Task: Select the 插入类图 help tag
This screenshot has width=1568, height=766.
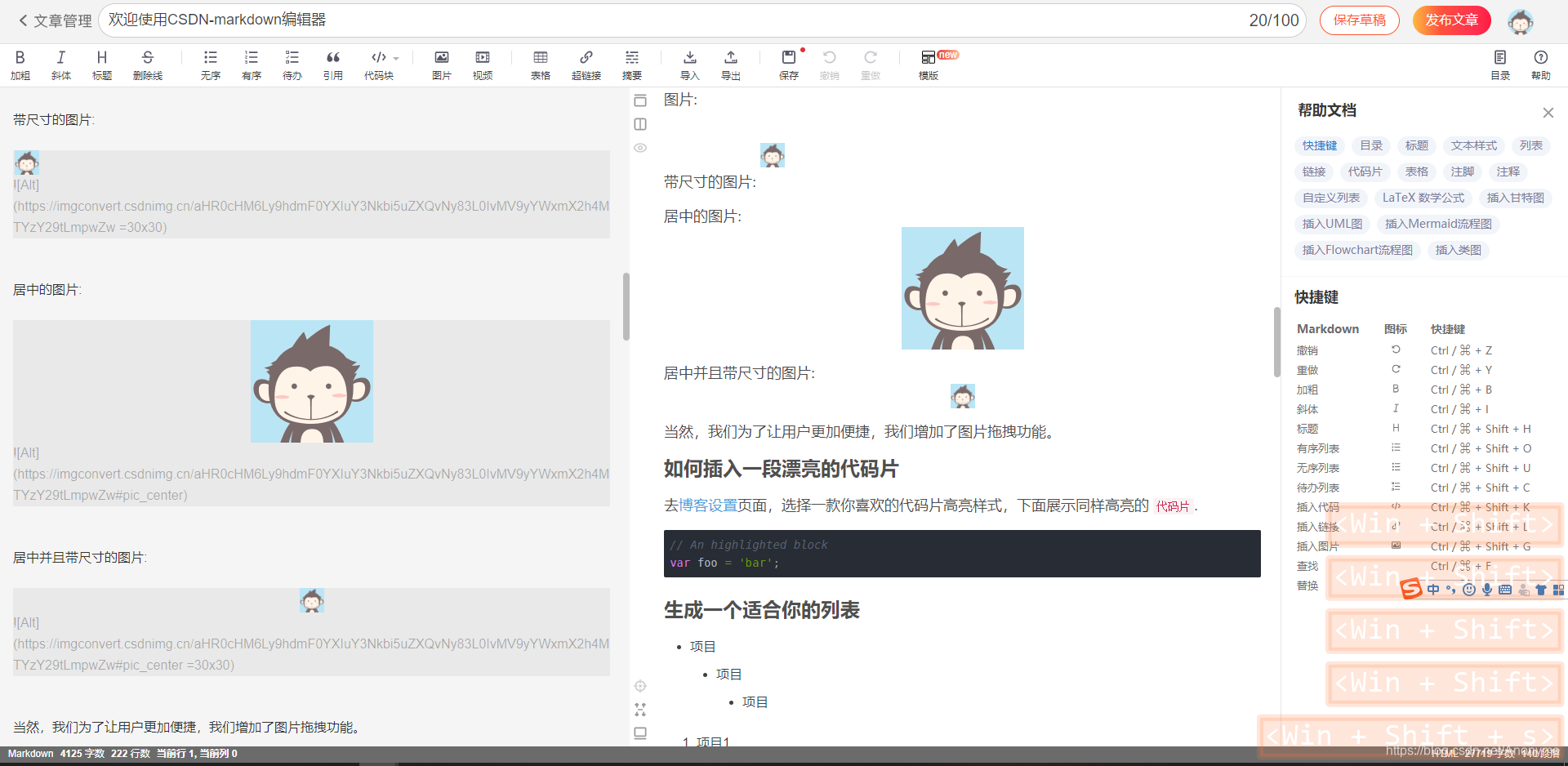Action: [1459, 250]
